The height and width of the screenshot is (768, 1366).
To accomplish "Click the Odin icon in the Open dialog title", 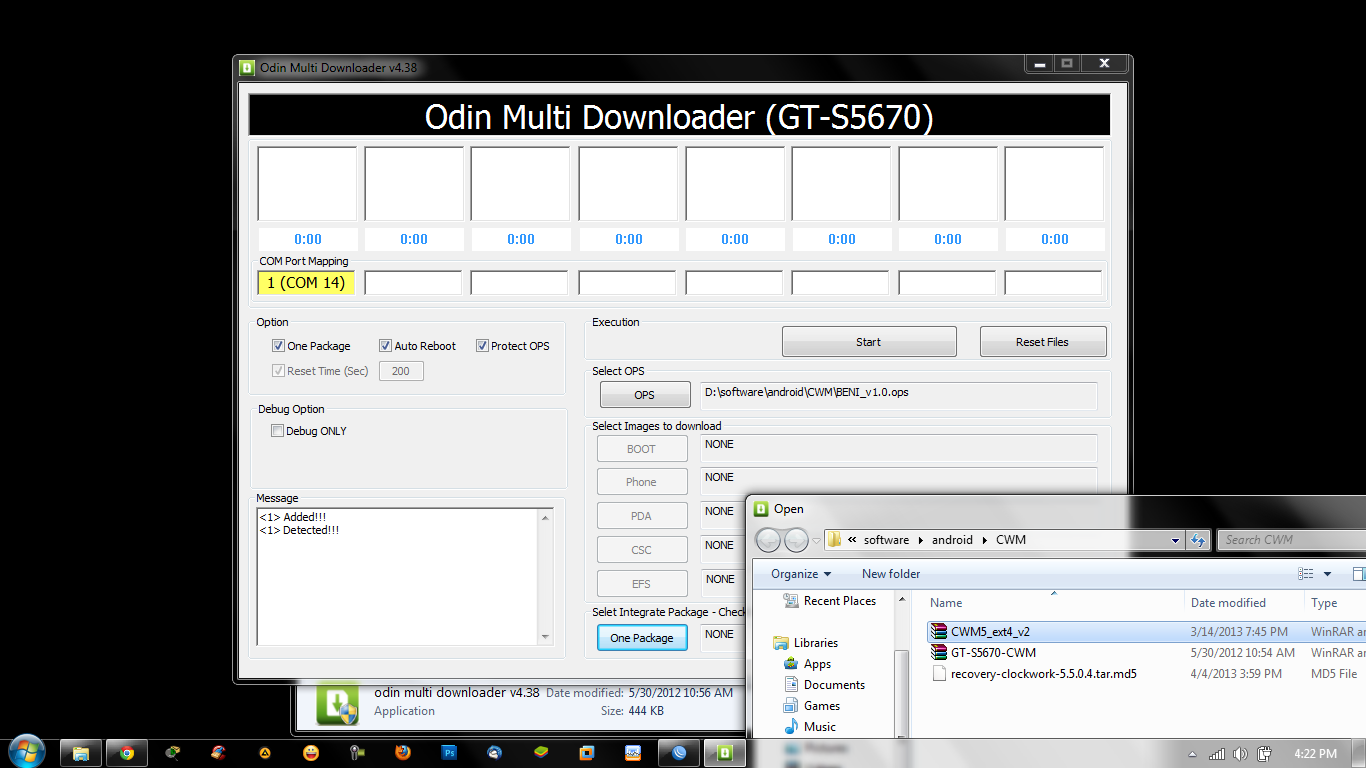I will pos(762,509).
